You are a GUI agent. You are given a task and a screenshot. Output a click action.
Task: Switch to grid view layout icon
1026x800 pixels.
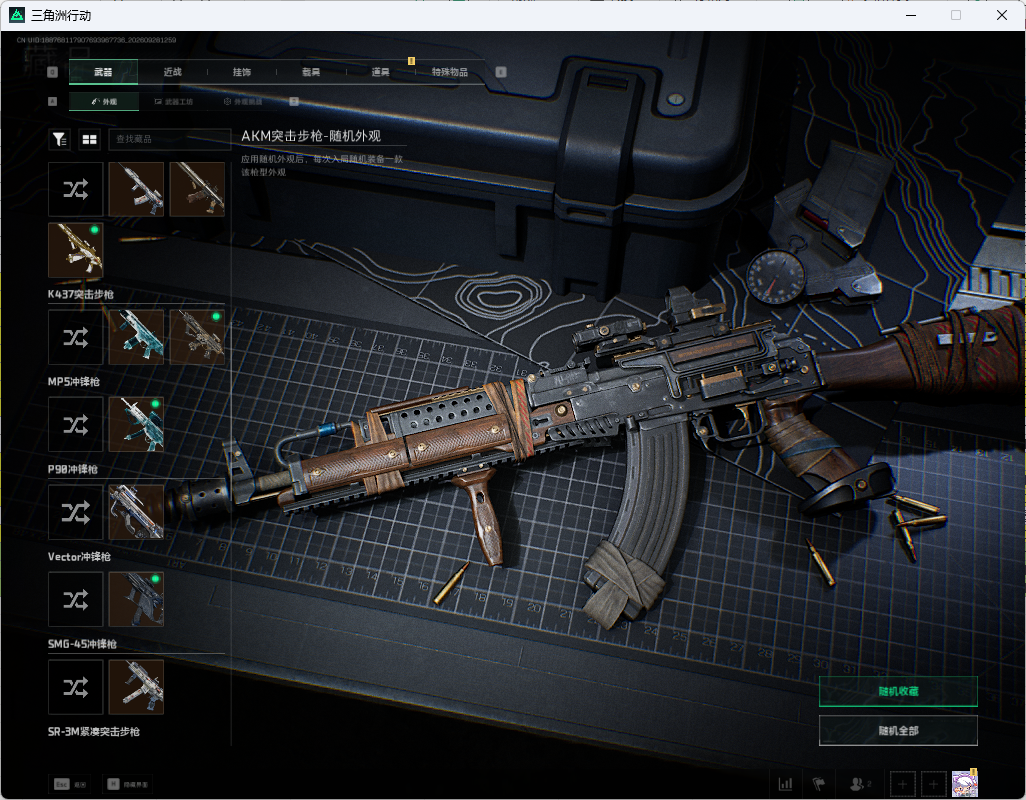[x=90, y=139]
